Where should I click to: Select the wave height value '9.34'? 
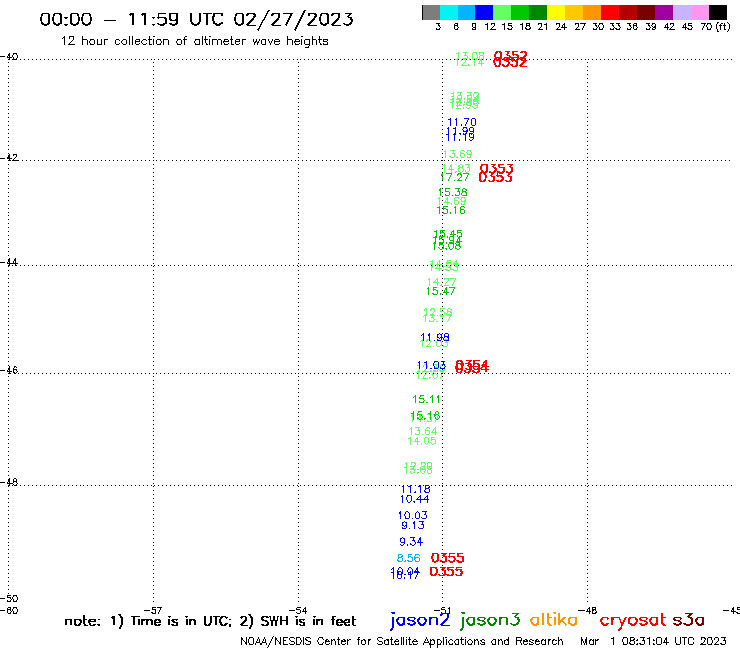point(411,541)
